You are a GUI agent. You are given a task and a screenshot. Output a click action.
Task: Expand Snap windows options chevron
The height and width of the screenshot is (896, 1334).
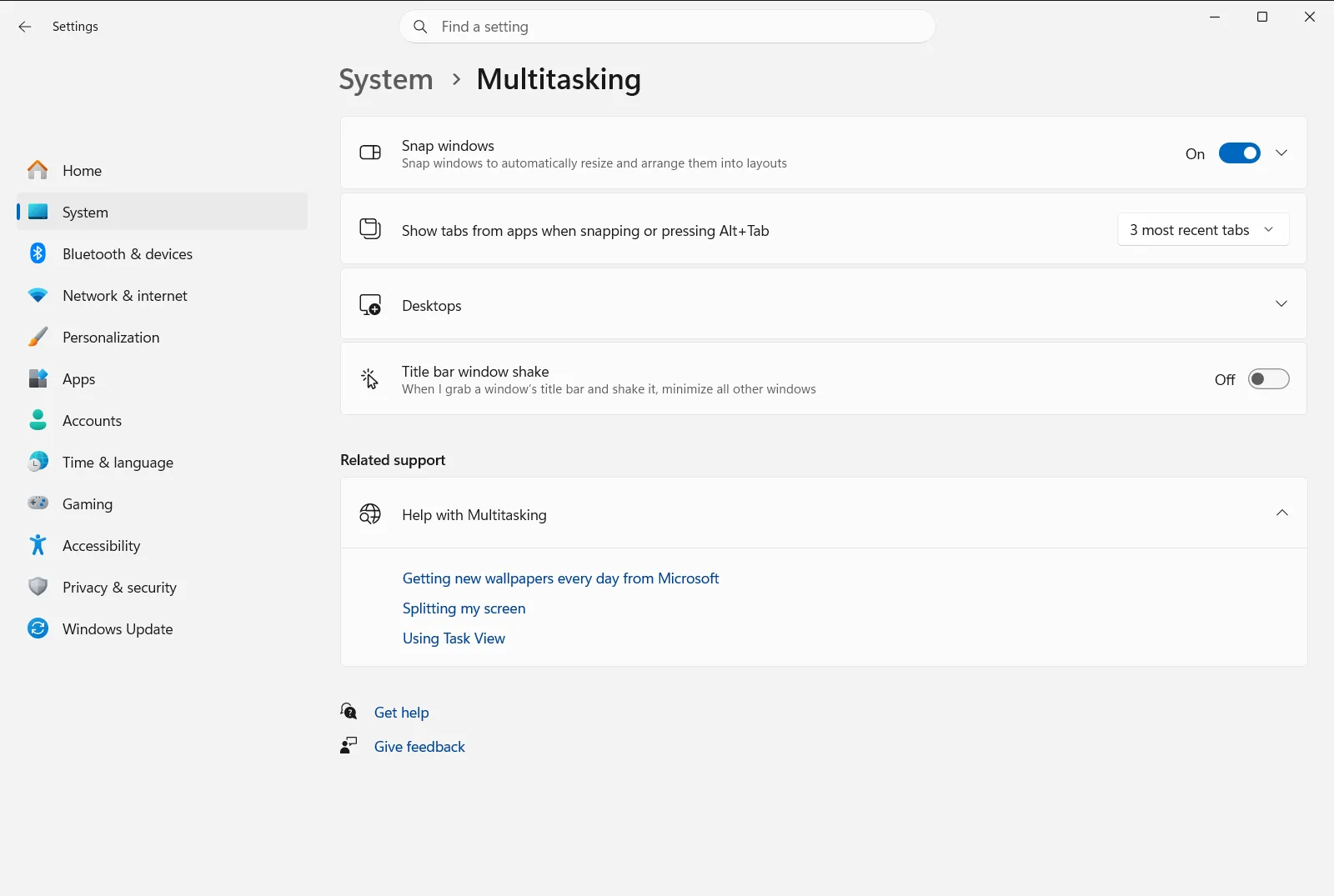(x=1281, y=153)
